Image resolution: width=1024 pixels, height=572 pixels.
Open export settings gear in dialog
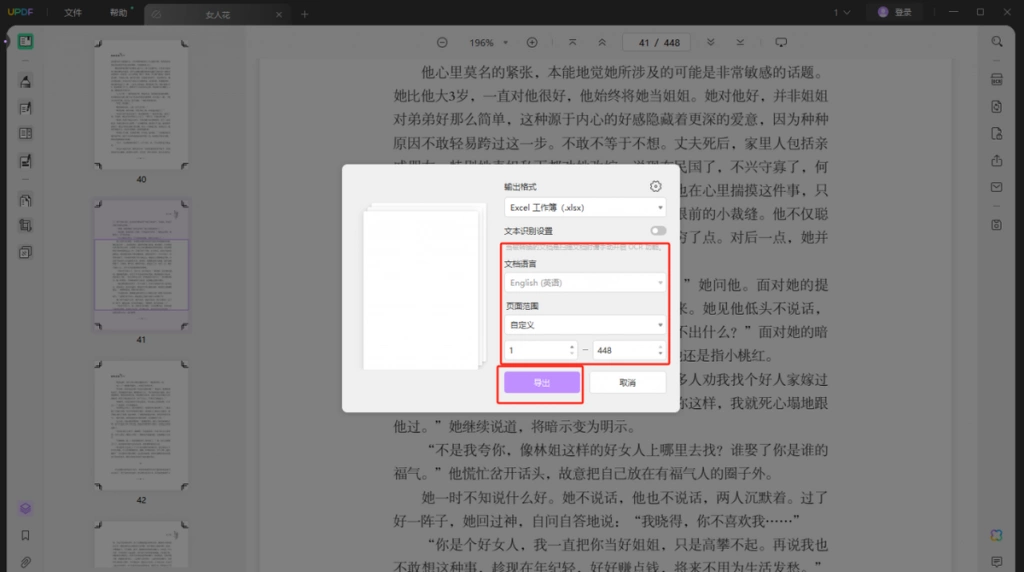[656, 187]
